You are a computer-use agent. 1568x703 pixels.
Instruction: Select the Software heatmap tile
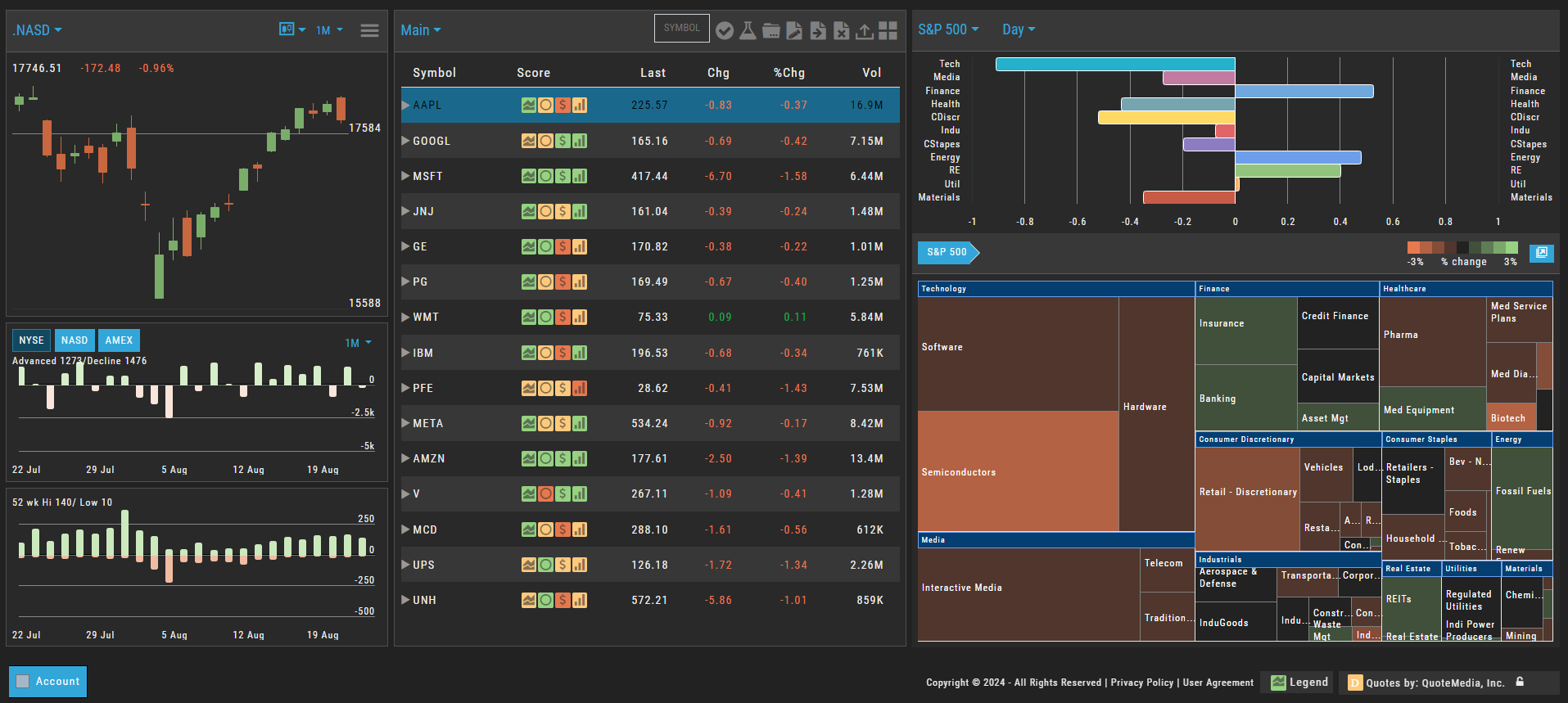point(1018,354)
